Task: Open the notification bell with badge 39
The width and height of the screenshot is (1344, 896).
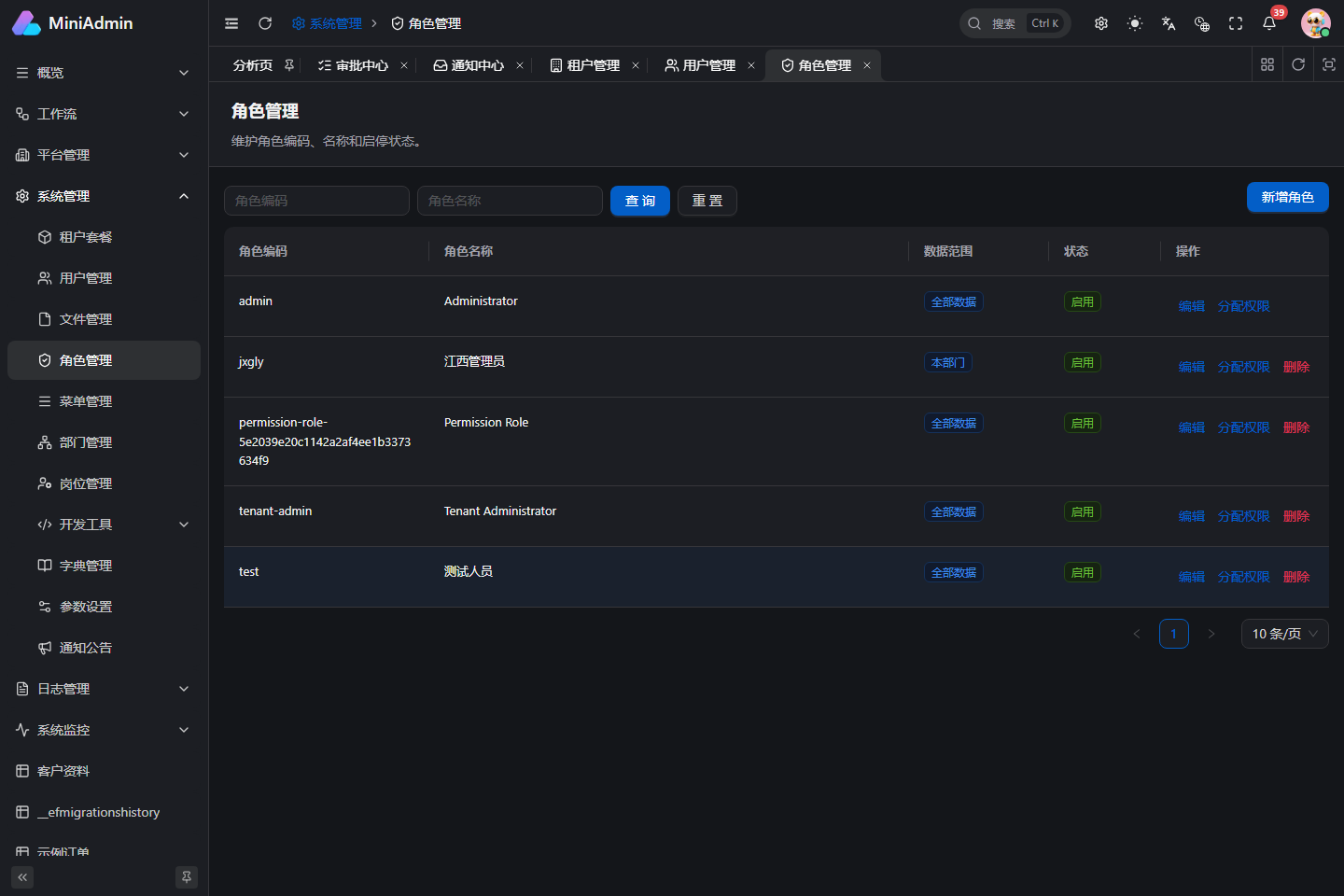Action: click(1269, 23)
